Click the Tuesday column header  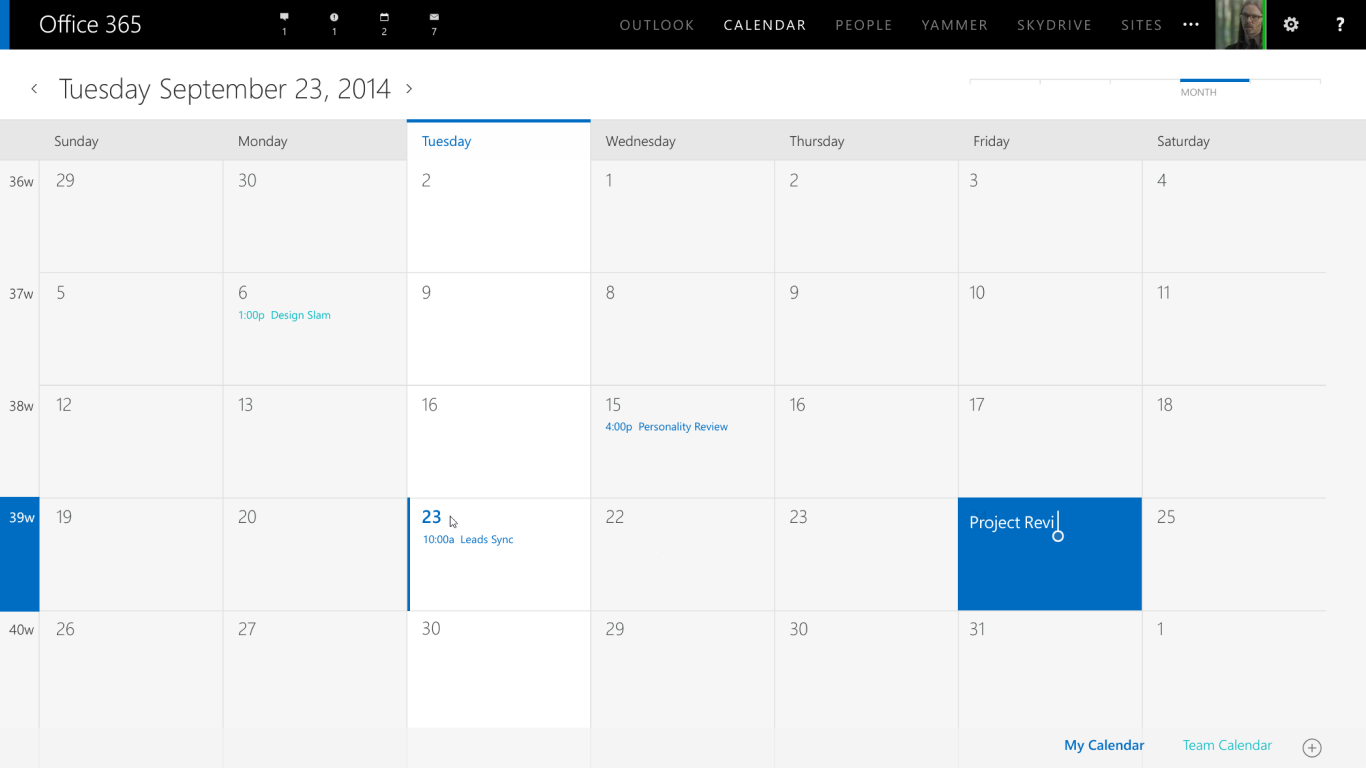coord(446,141)
